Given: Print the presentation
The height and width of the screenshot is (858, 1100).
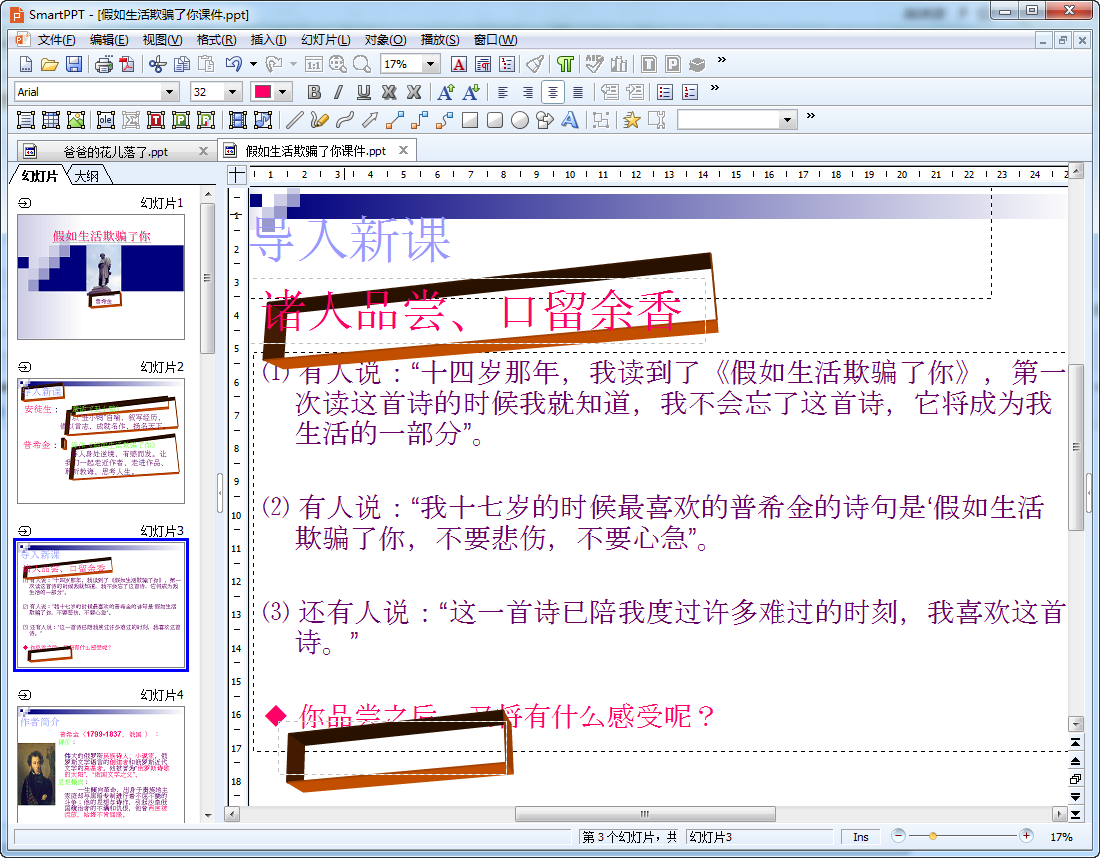Looking at the screenshot, I should coord(103,65).
